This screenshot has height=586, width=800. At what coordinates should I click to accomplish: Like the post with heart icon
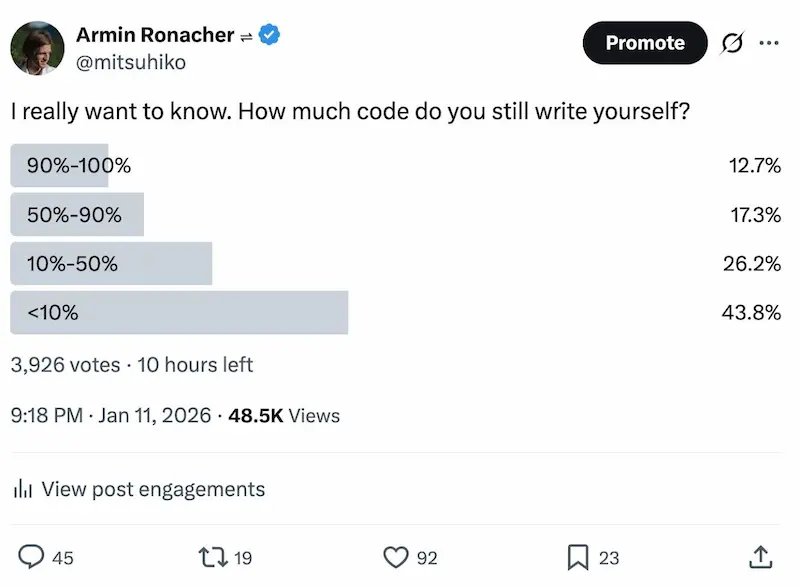397,557
